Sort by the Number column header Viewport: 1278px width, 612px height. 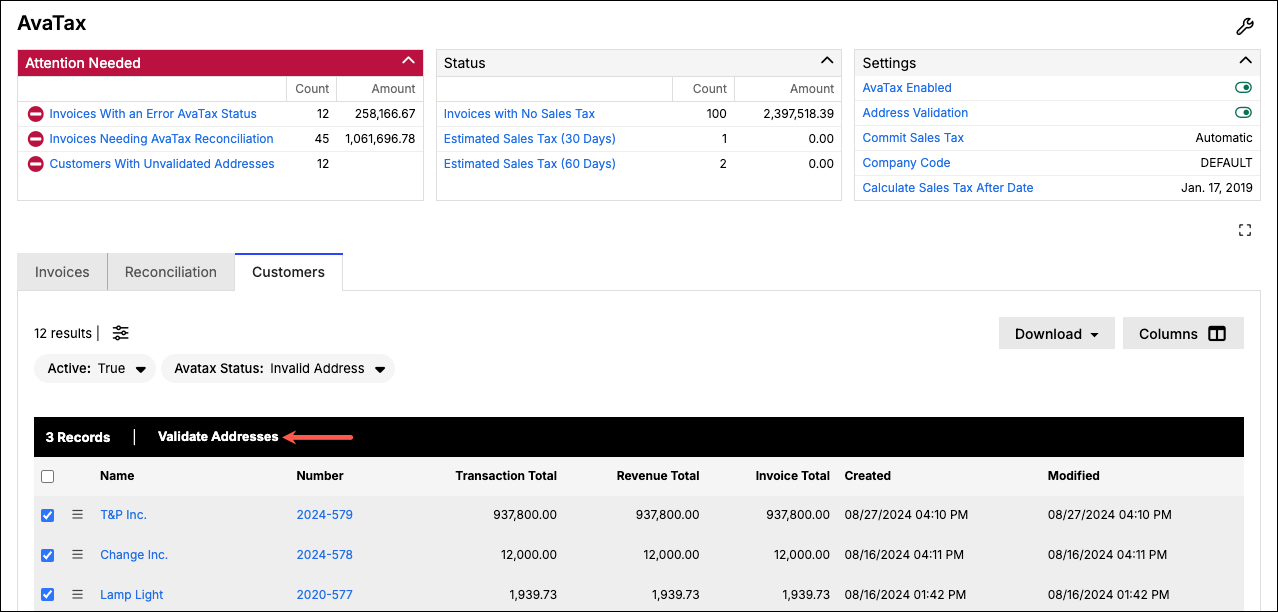[320, 476]
